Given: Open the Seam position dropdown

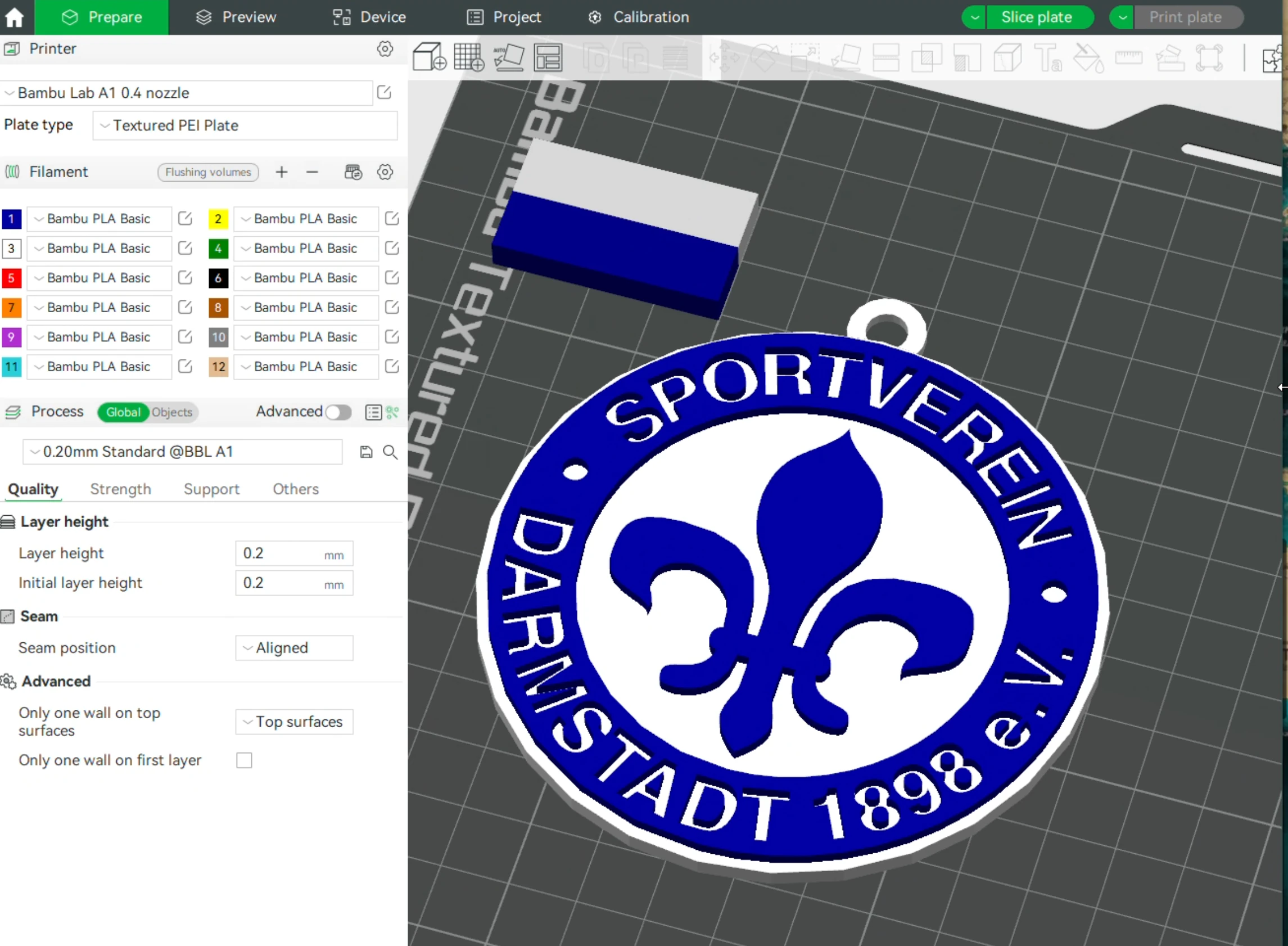Looking at the screenshot, I should point(293,648).
